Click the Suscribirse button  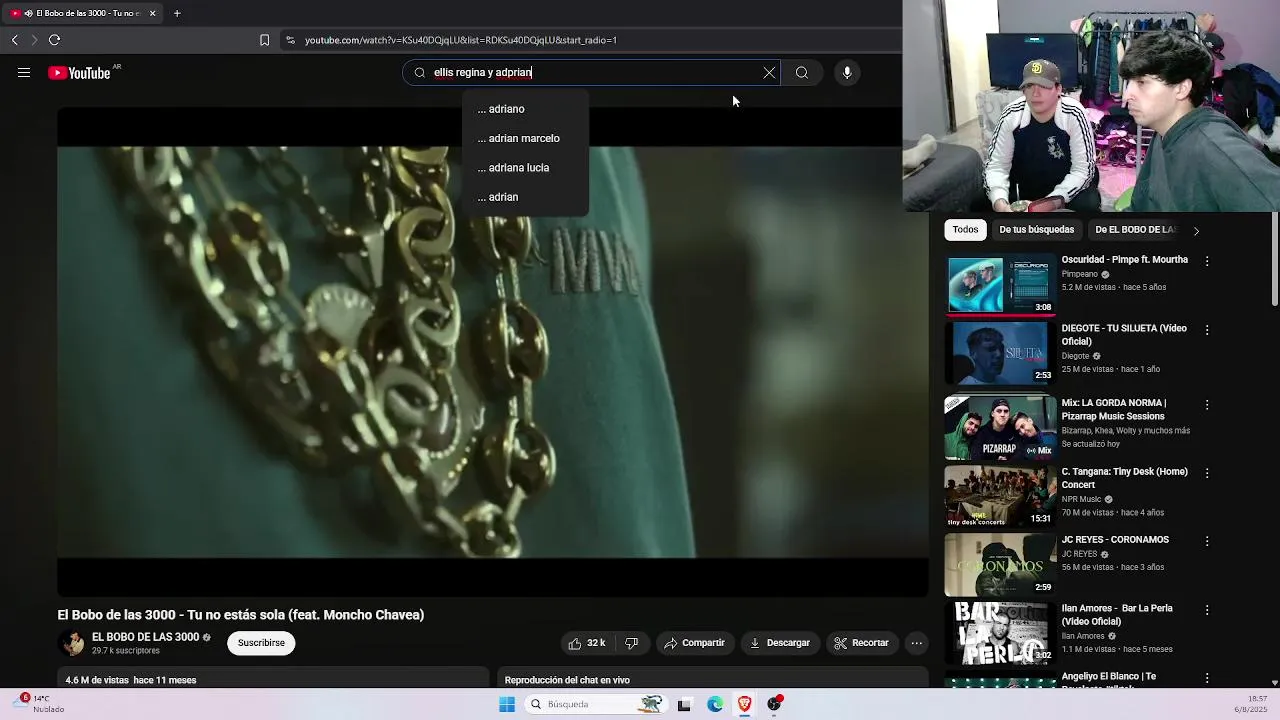click(261, 643)
